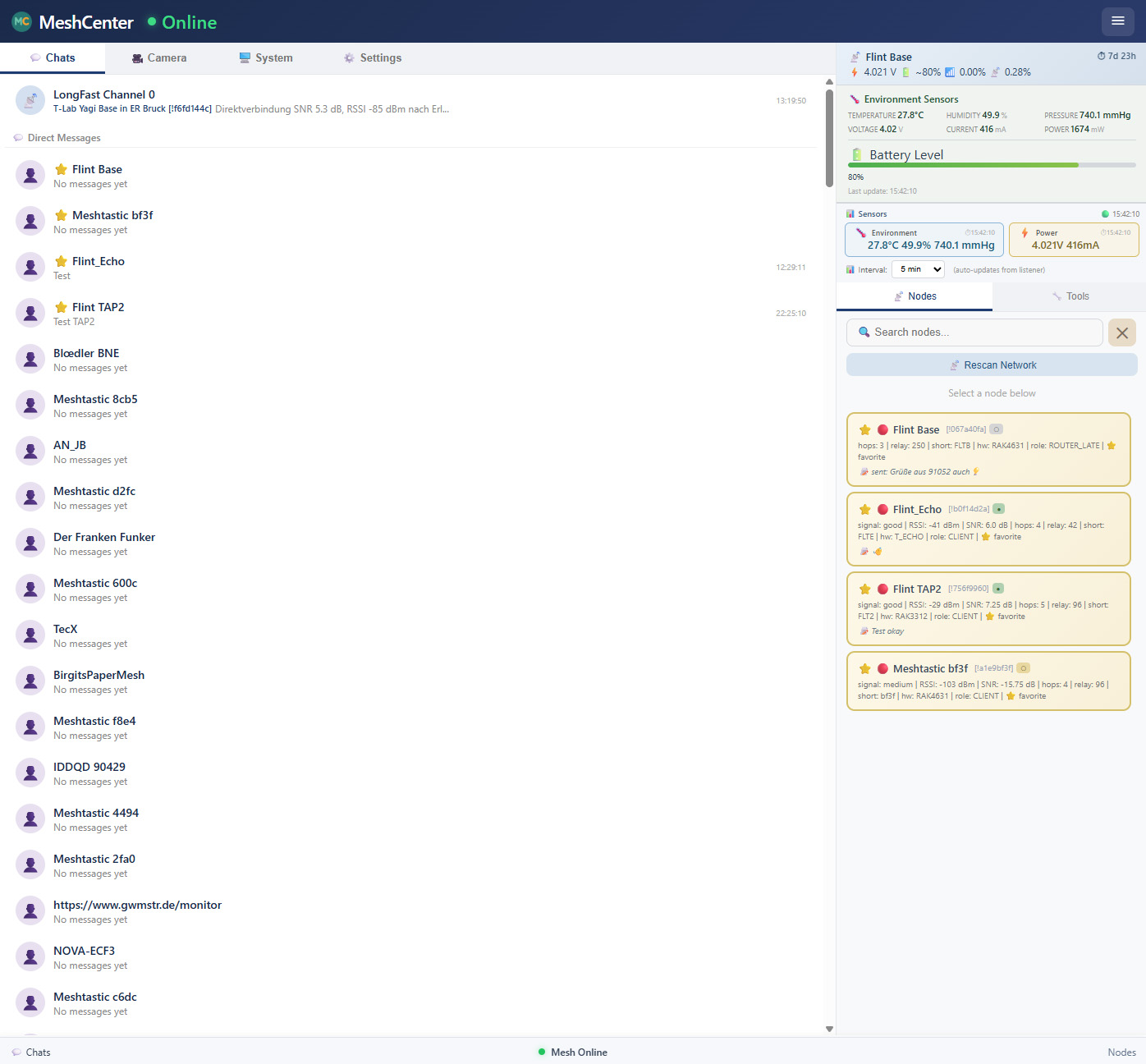The height and width of the screenshot is (1064, 1146).
Task: Open the Tools tab in node panel
Action: [1070, 296]
